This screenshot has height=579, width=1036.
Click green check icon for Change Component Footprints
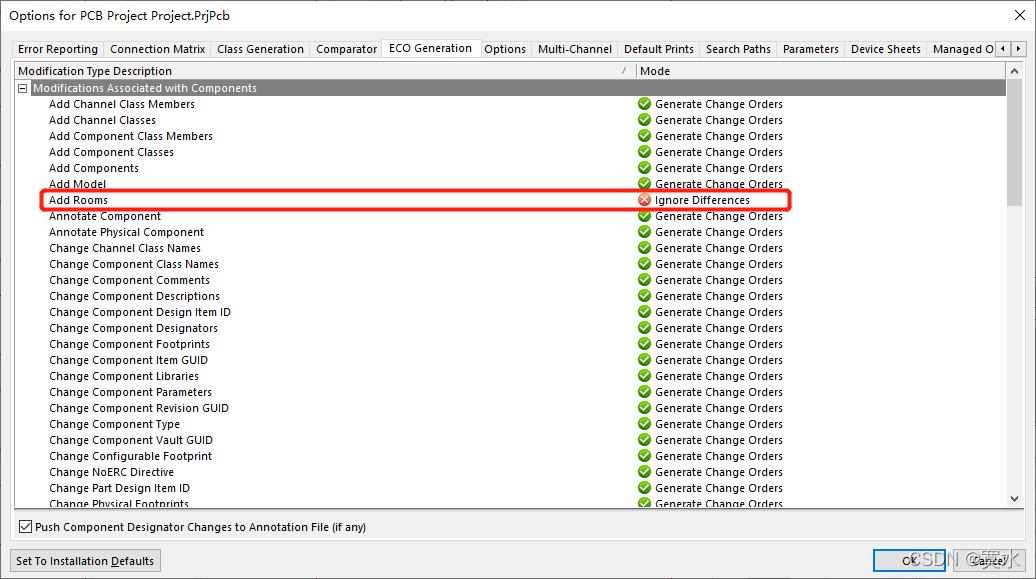[x=644, y=344]
